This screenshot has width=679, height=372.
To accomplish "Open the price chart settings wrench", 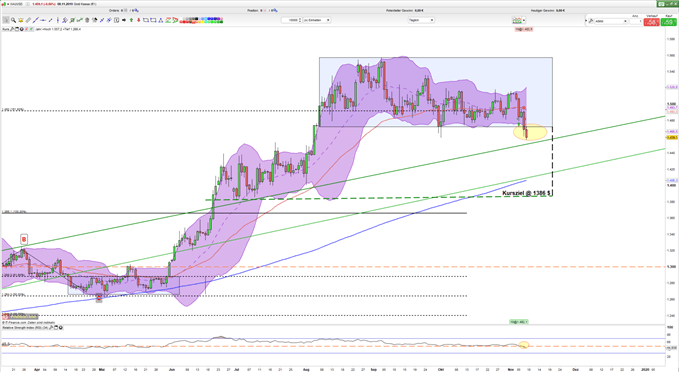I will point(12,29).
